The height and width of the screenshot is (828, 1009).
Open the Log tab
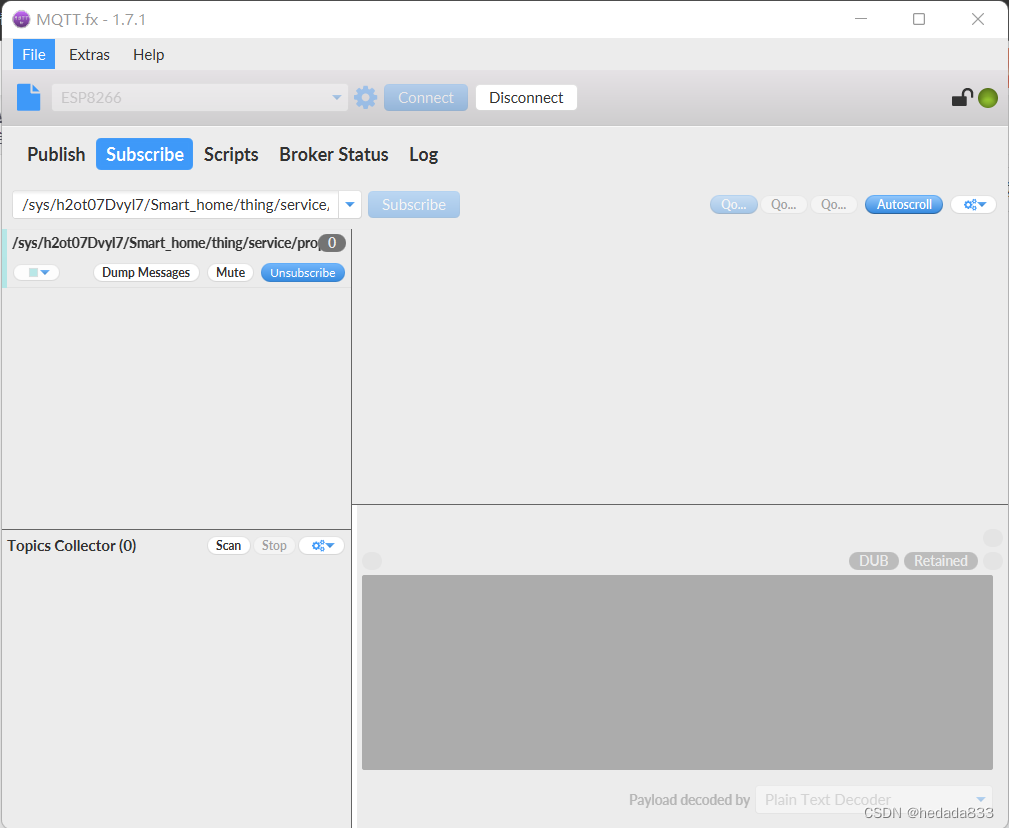423,154
